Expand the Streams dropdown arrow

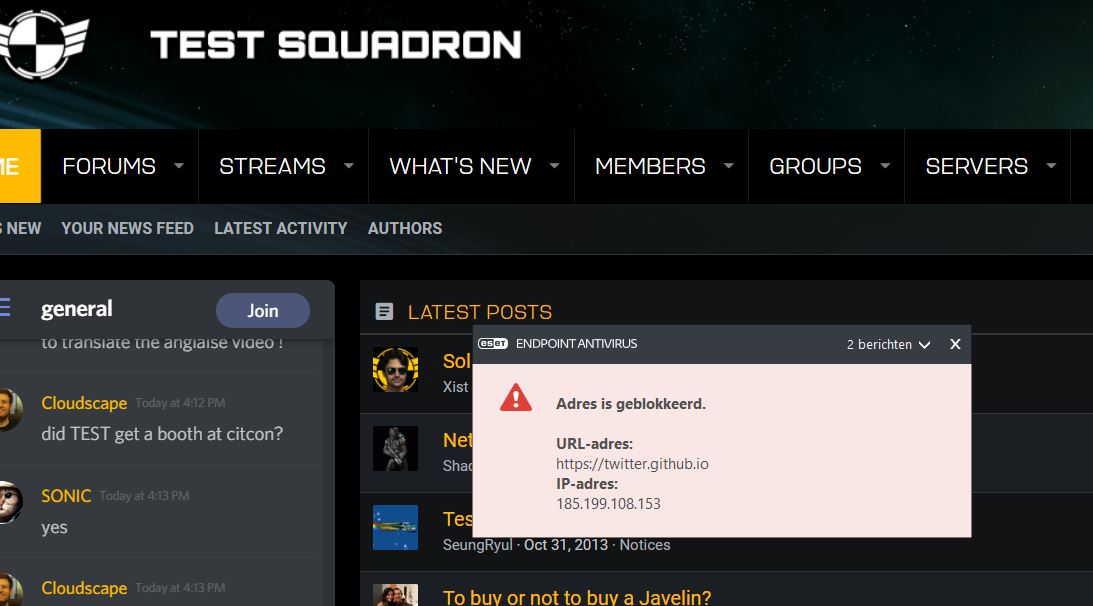349,166
